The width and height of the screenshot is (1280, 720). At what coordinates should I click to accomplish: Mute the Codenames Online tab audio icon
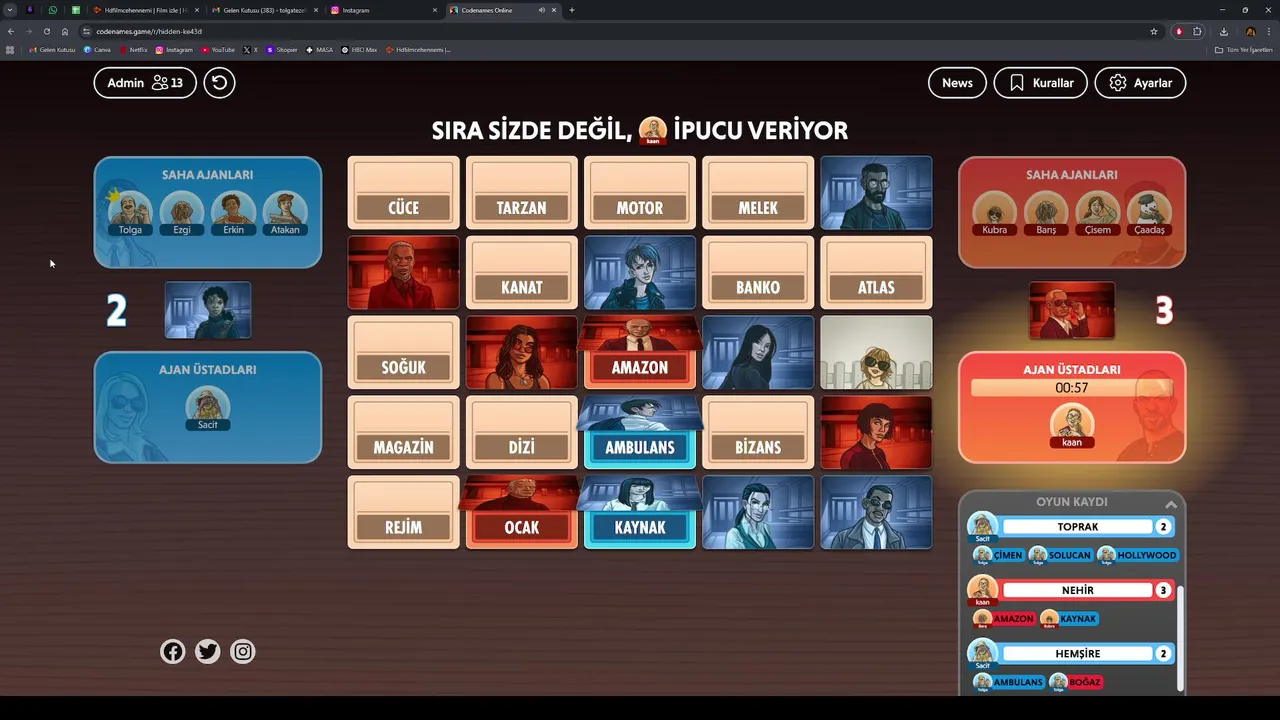(542, 10)
